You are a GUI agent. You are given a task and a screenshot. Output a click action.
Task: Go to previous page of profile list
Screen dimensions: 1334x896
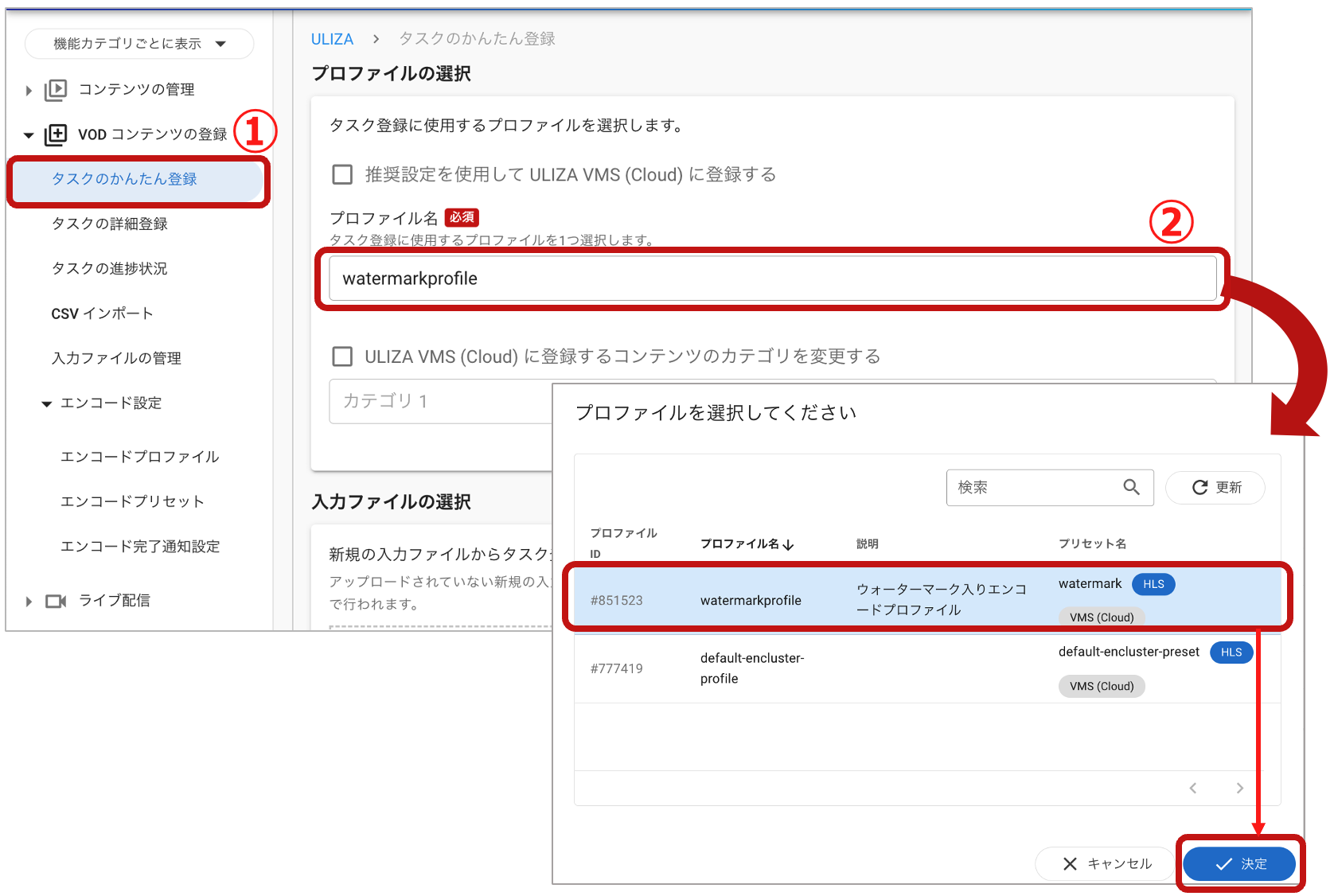[1193, 788]
